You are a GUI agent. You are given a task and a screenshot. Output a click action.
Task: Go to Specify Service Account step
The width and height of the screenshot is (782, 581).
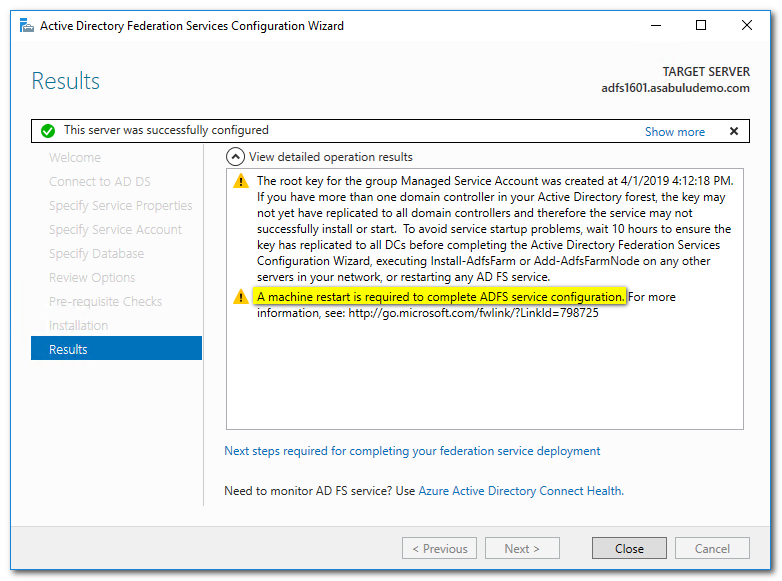115,229
